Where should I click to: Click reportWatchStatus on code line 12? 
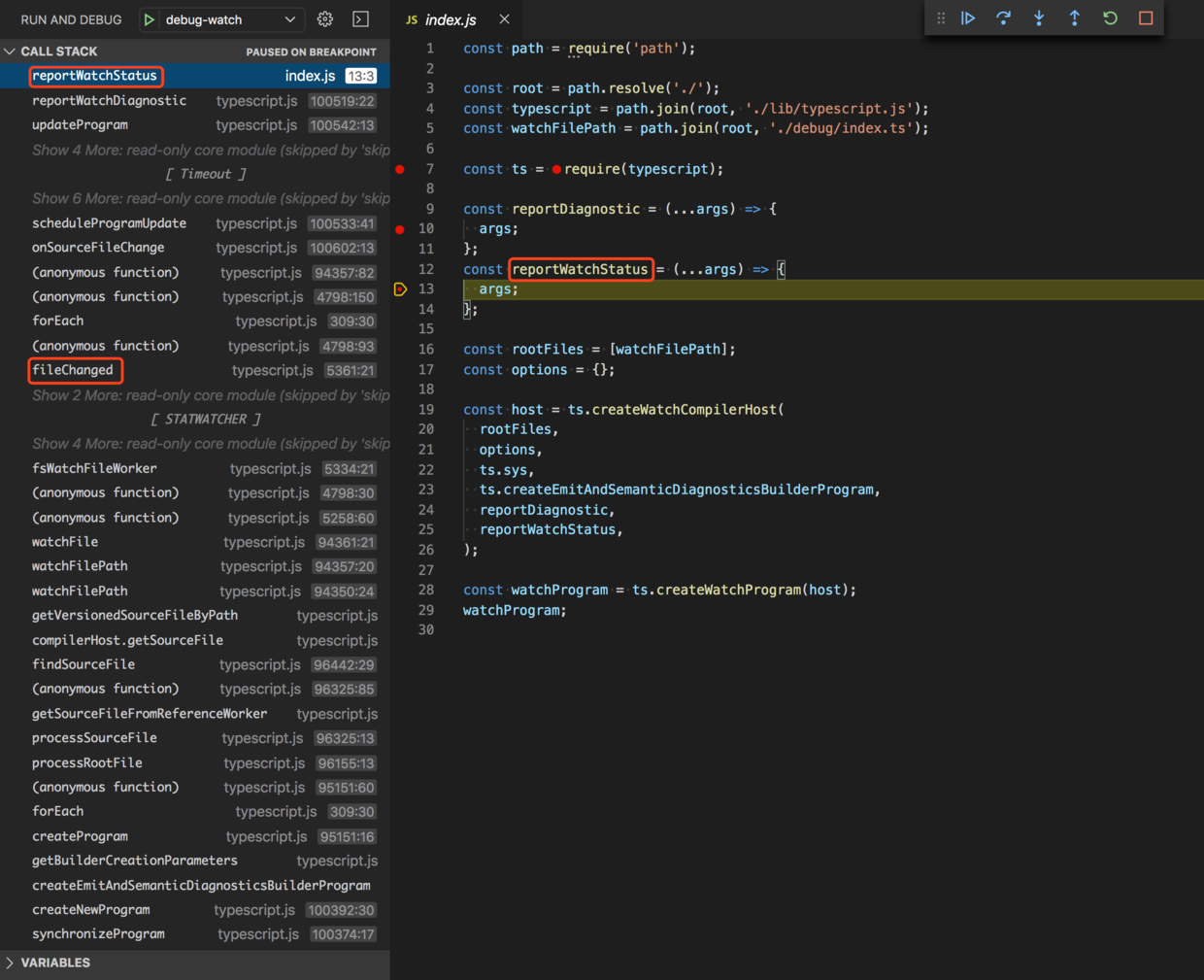click(580, 269)
